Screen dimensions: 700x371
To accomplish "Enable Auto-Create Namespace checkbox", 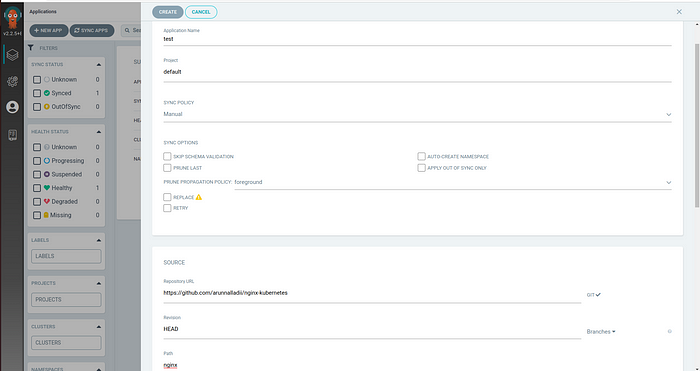I will [x=421, y=156].
